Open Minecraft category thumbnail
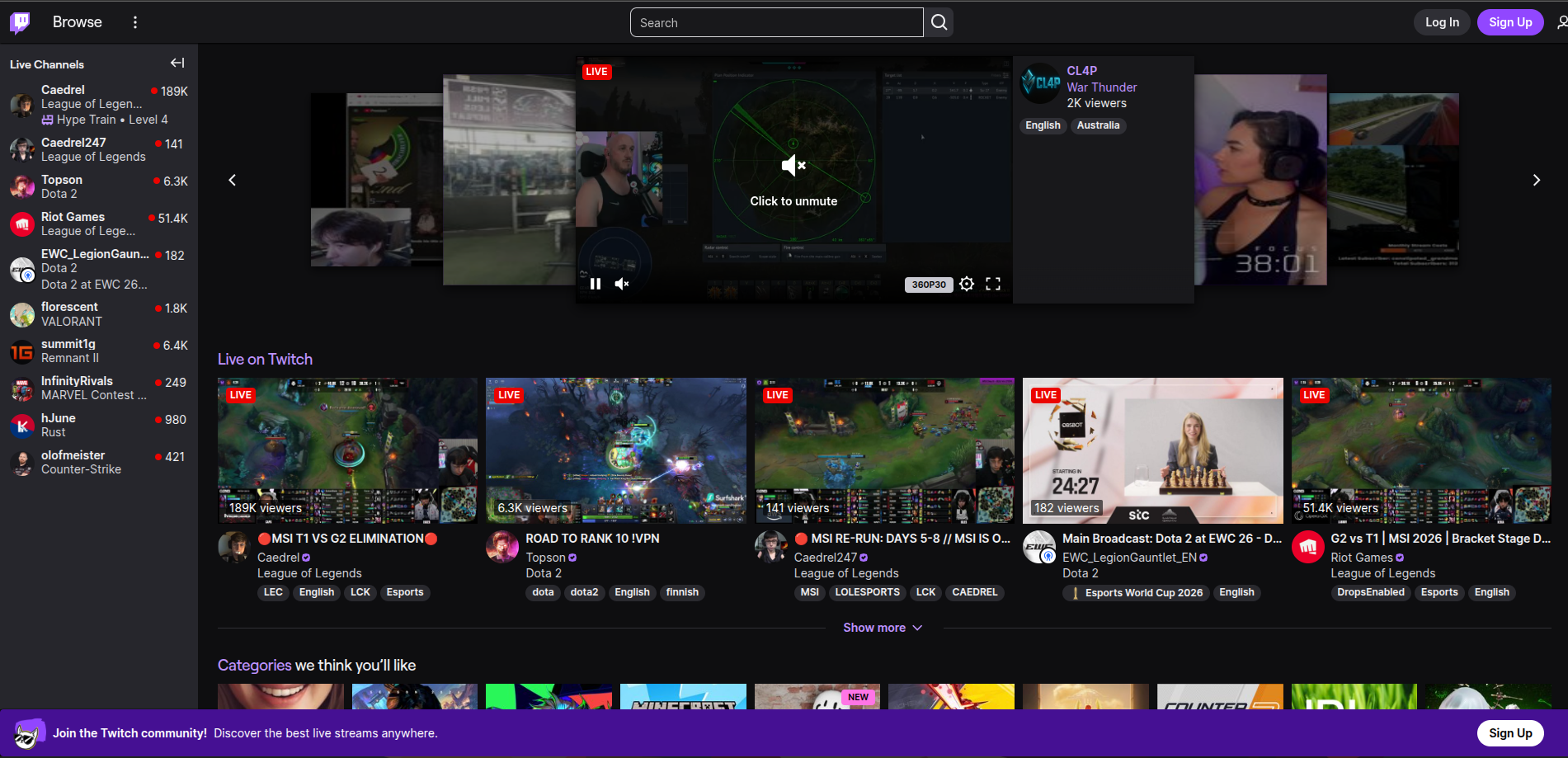This screenshot has width=1568, height=758. coord(683,697)
